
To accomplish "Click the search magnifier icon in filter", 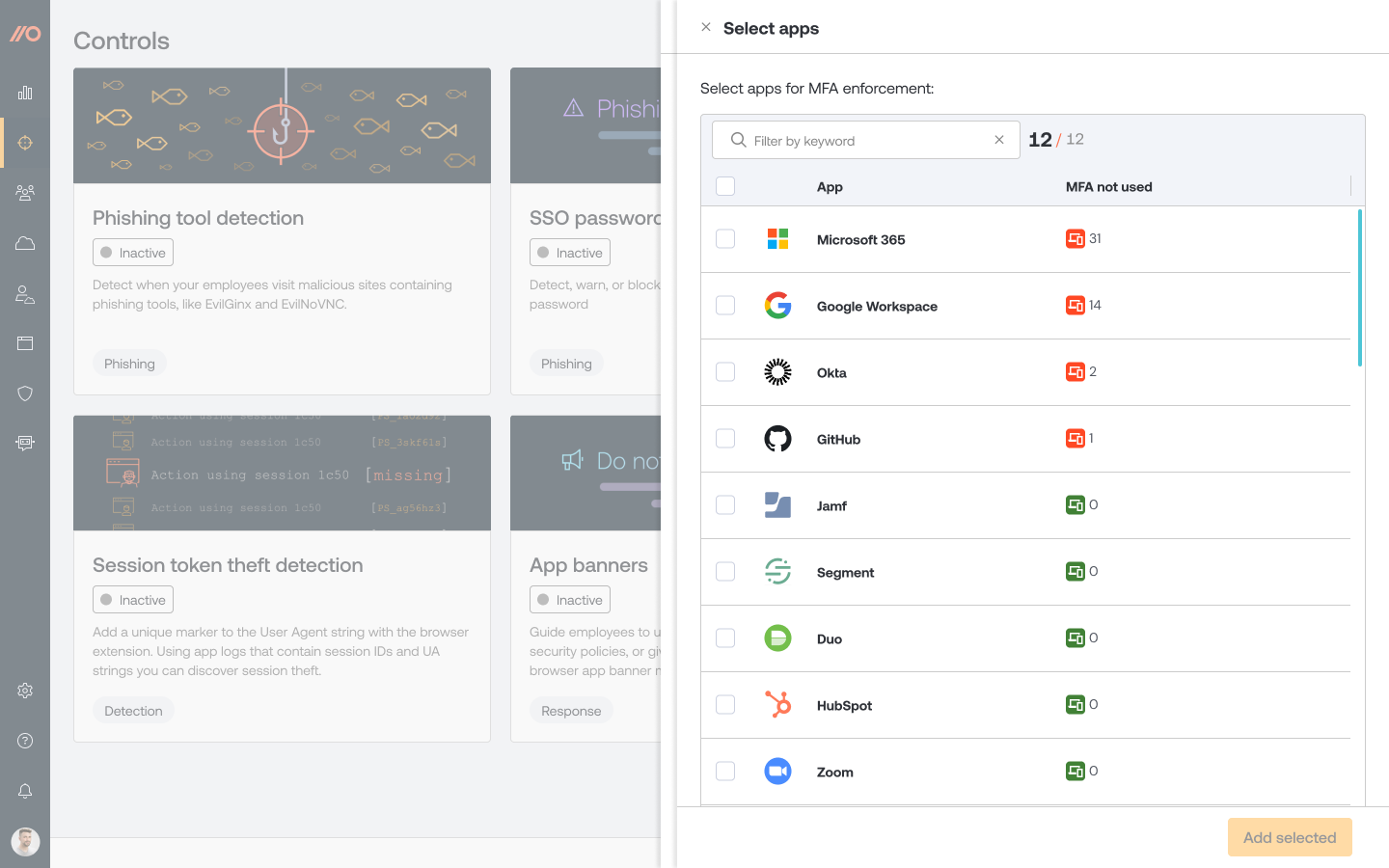I will click(x=739, y=140).
